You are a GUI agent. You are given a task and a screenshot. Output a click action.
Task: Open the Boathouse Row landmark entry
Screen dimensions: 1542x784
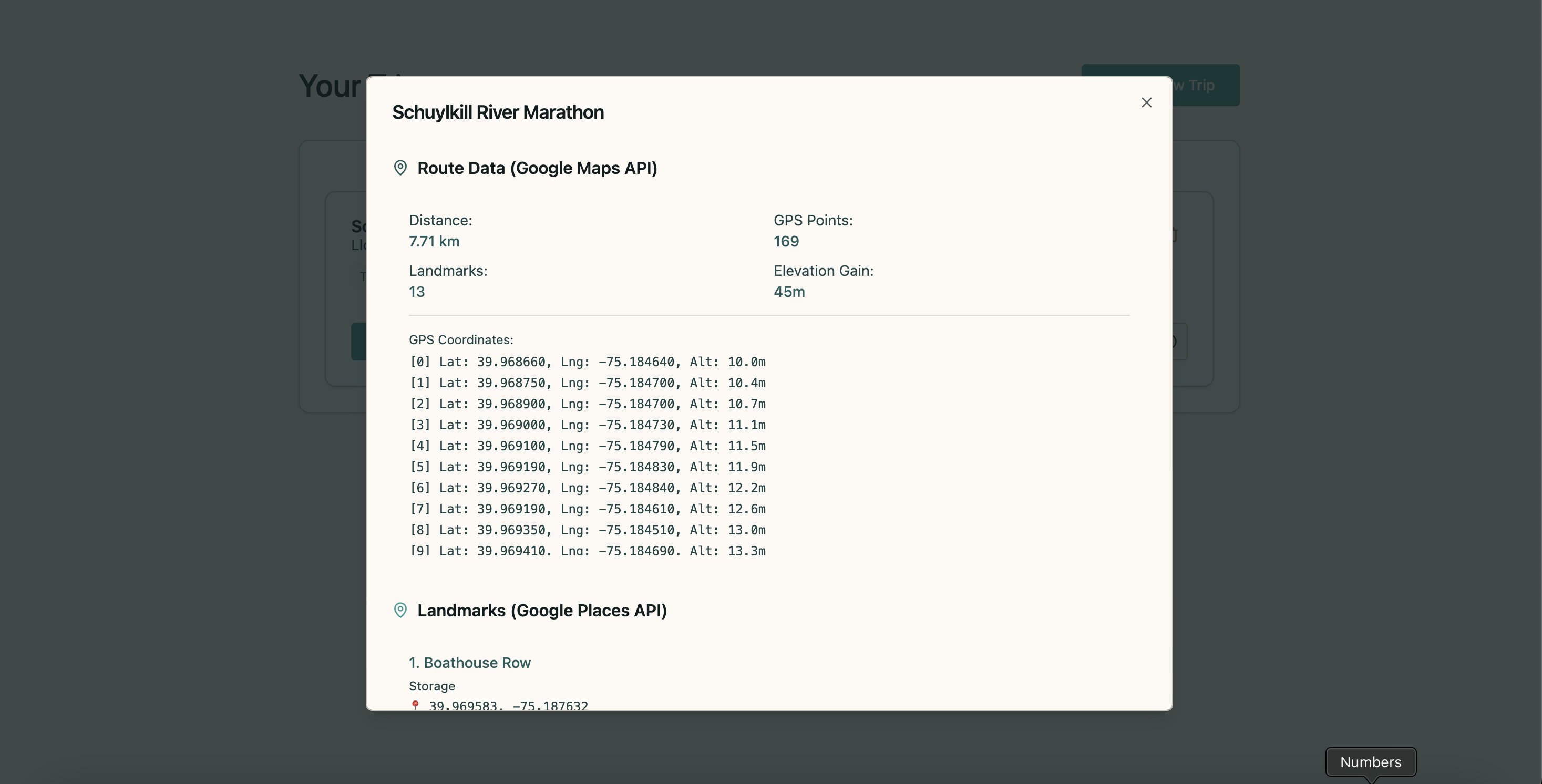click(x=470, y=663)
